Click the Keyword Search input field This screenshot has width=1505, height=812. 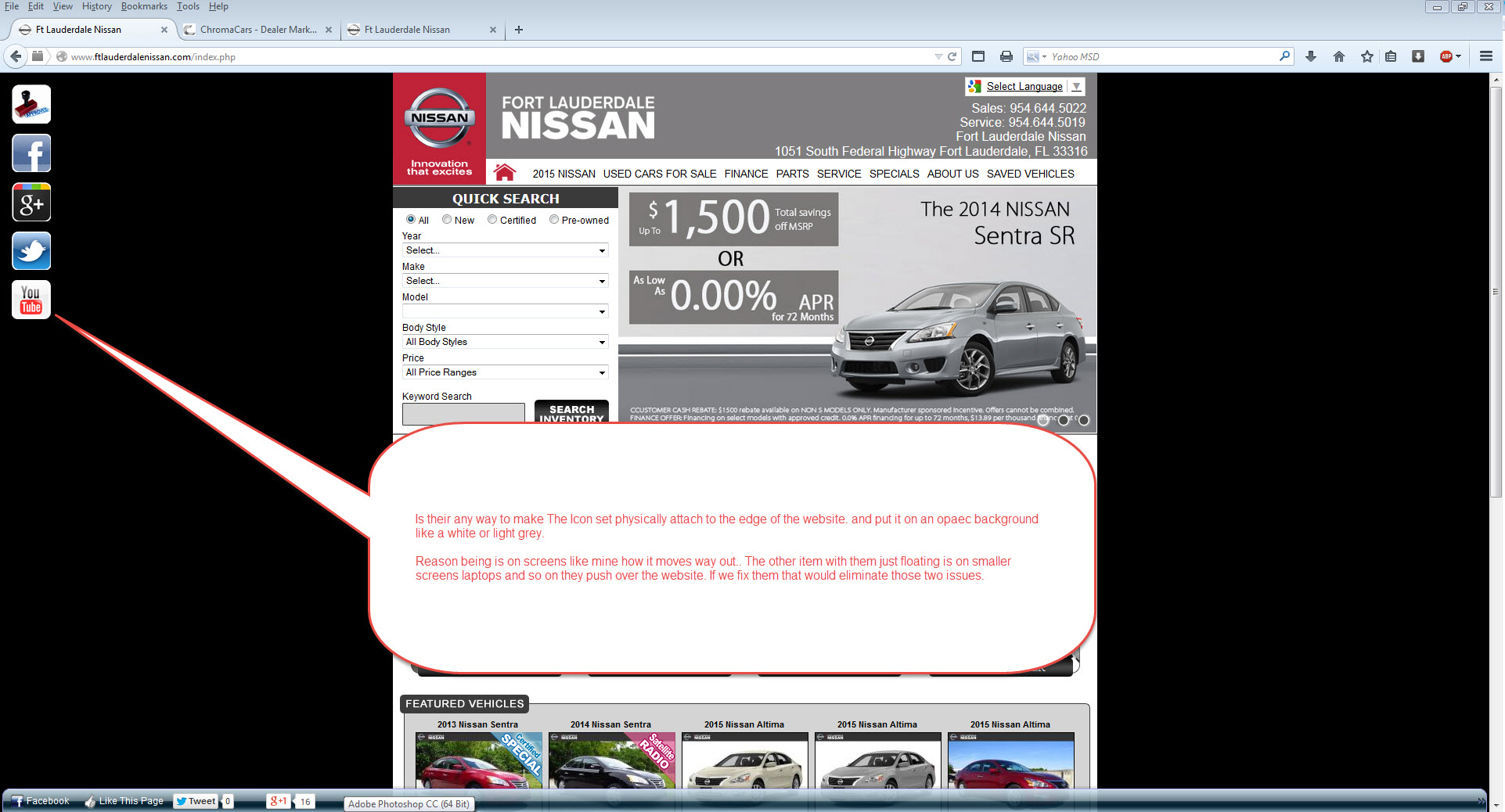pyautogui.click(x=463, y=413)
